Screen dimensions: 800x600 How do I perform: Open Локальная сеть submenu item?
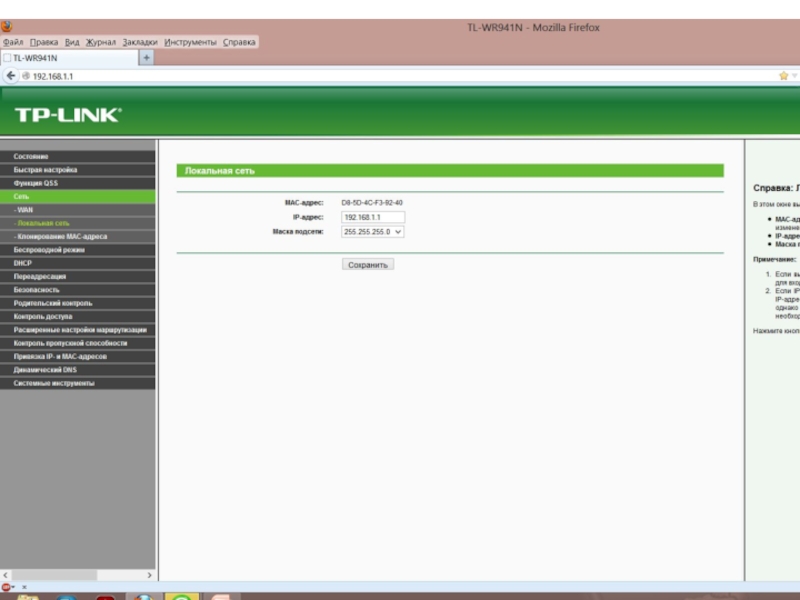[78, 223]
